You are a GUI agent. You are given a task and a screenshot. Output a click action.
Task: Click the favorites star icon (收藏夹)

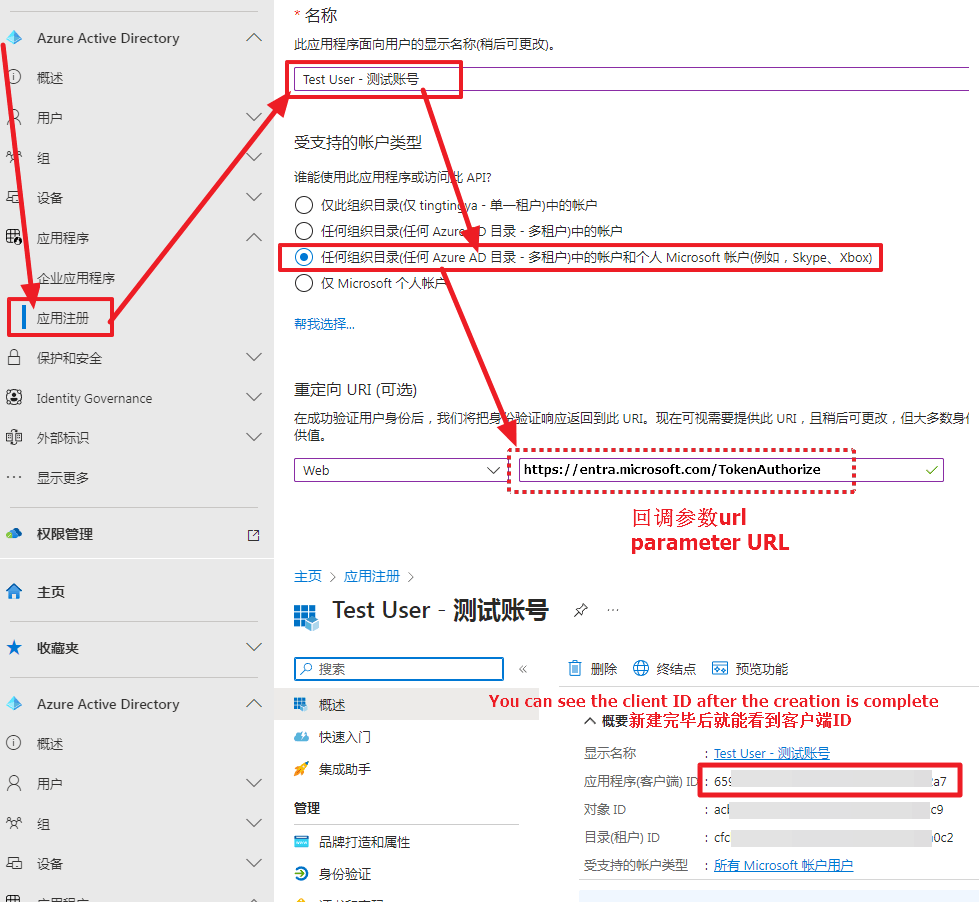click(14, 648)
